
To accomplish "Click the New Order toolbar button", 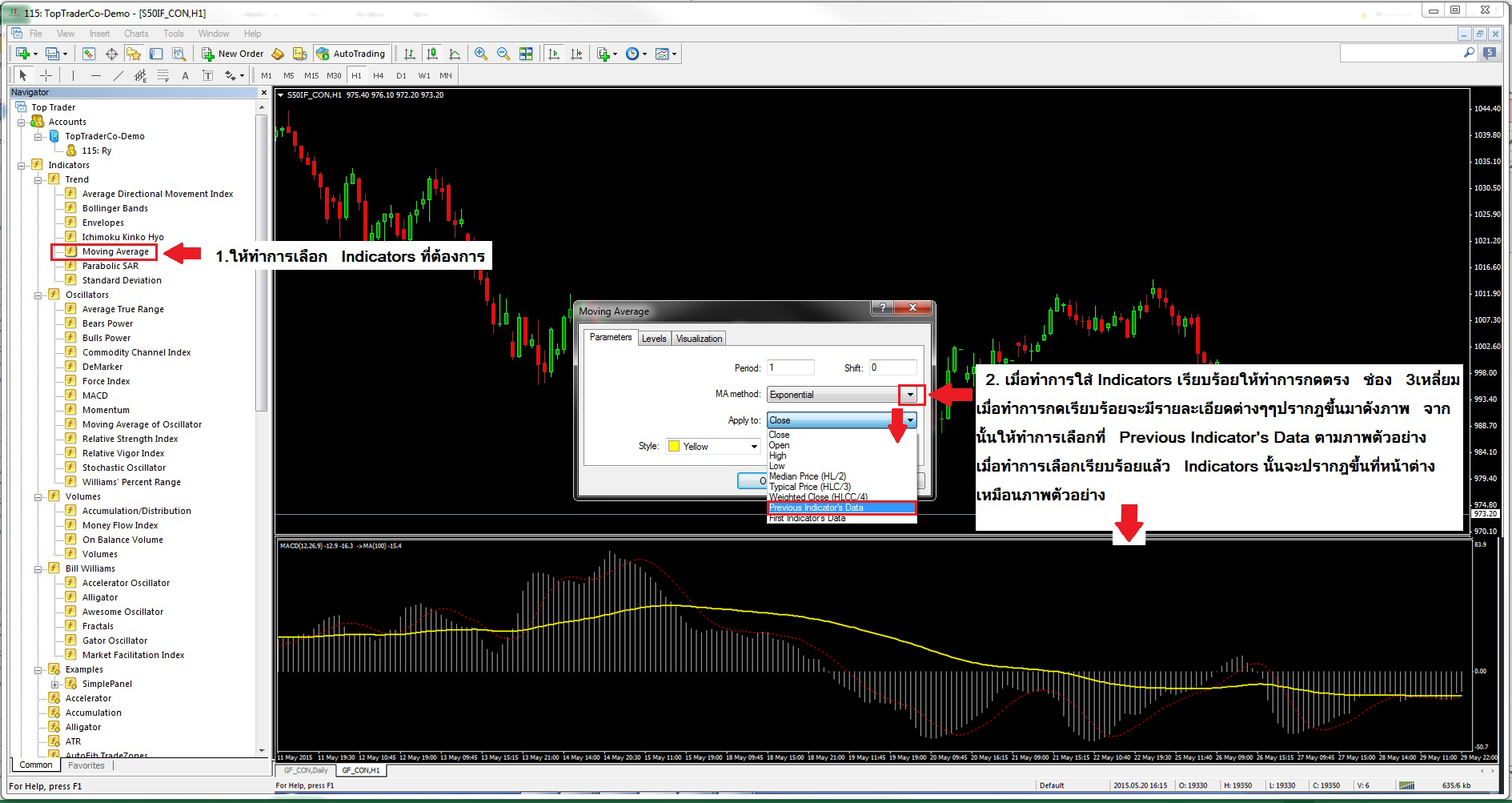I will point(232,54).
